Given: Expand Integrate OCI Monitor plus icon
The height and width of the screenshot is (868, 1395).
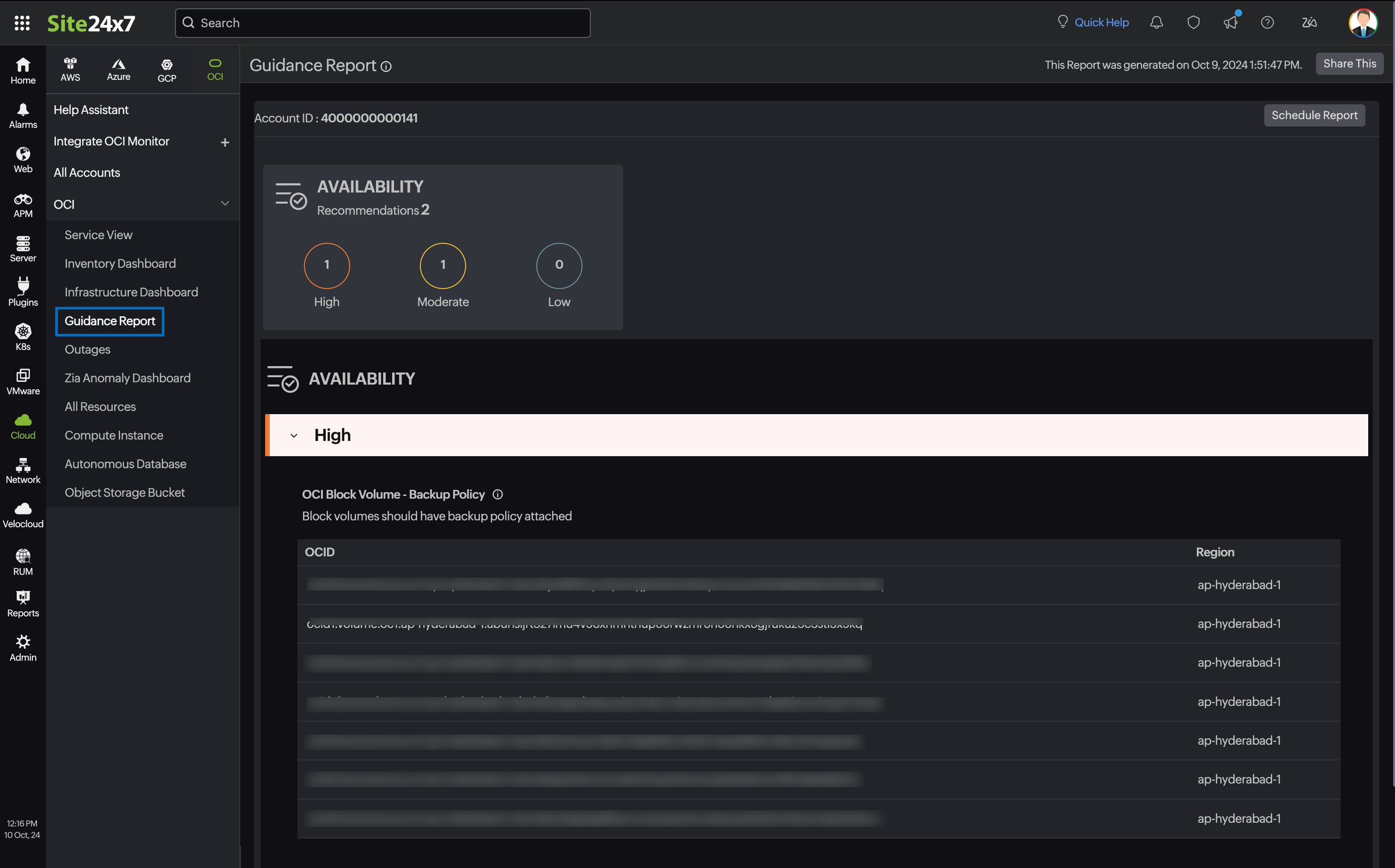Looking at the screenshot, I should 225,142.
